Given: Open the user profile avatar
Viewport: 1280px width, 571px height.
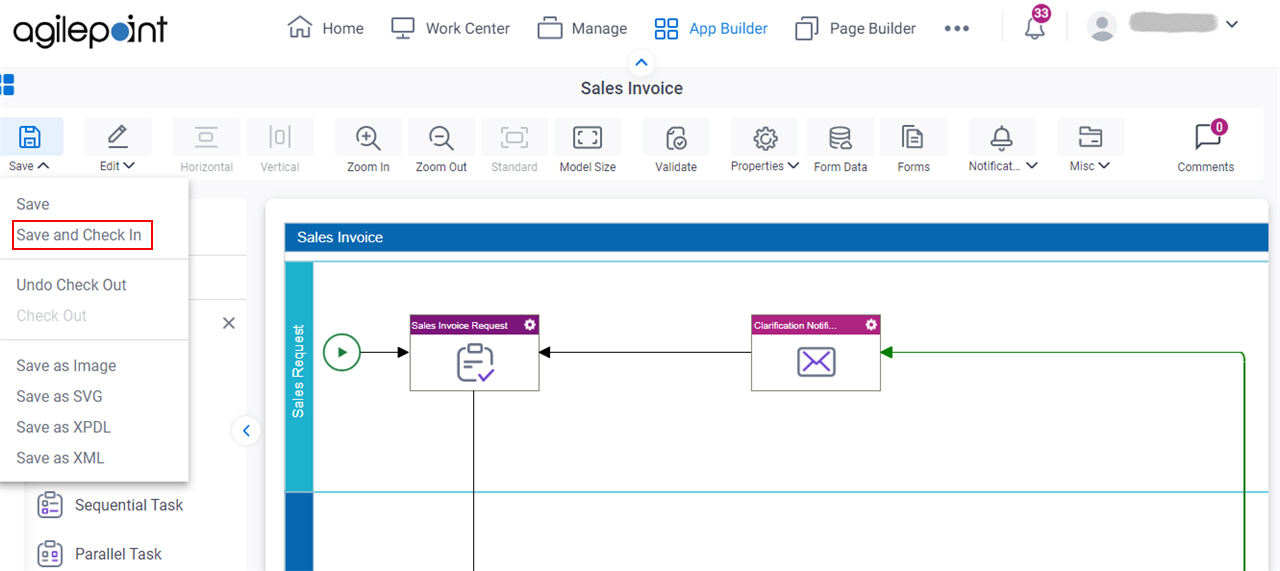Looking at the screenshot, I should pyautogui.click(x=1102, y=27).
